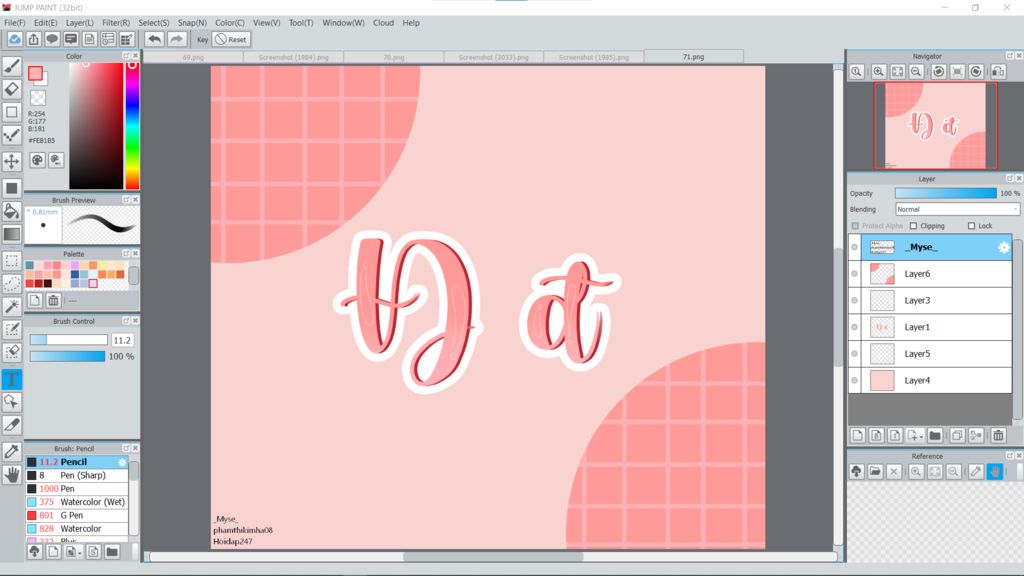1024x576 pixels.
Task: Select the Pen (Sharp) brush
Action: point(77,475)
